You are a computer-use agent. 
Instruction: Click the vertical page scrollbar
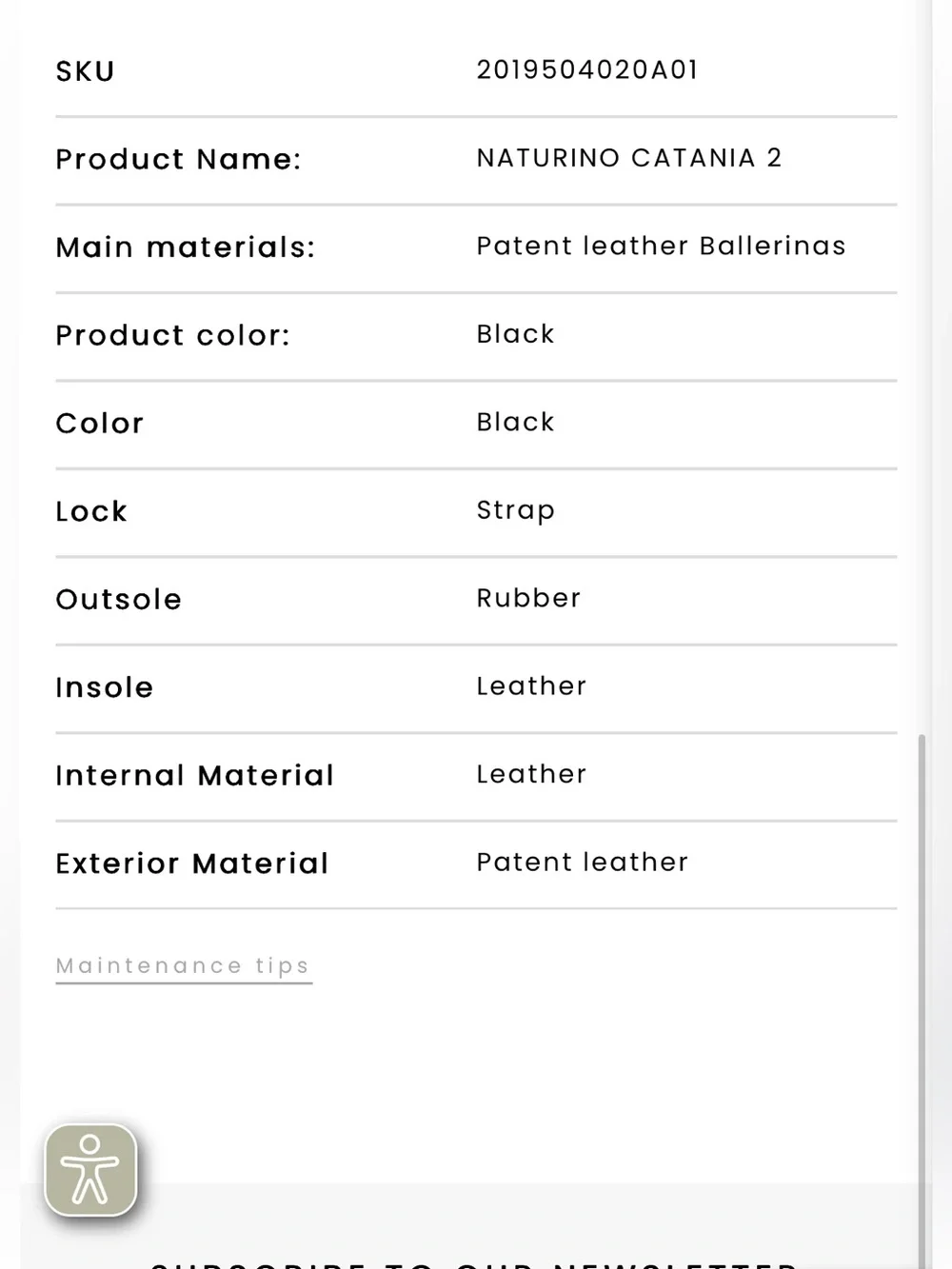(922, 1000)
